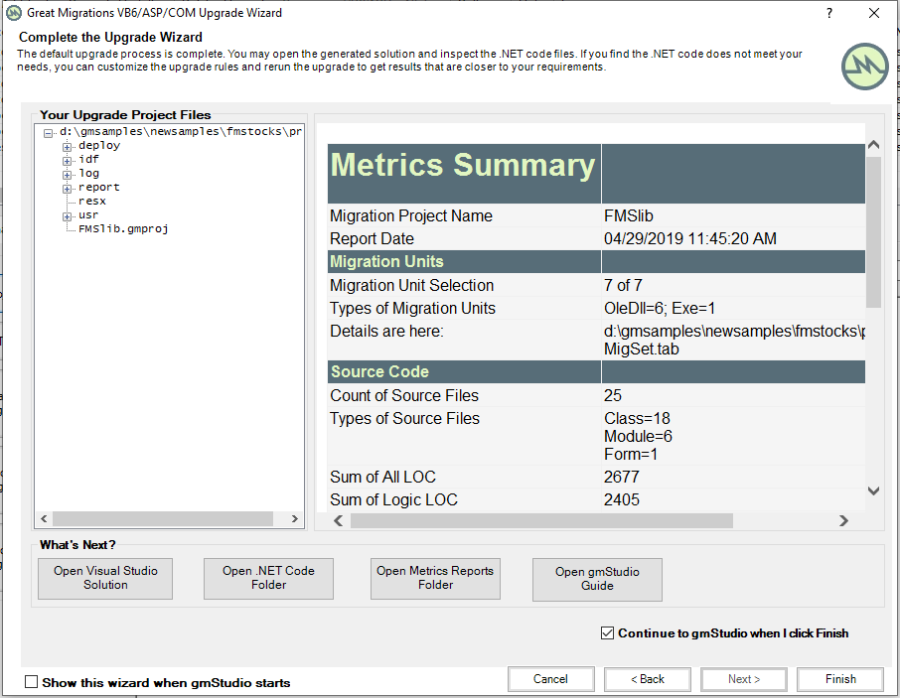Image resolution: width=900 pixels, height=698 pixels.
Task: Enable Show this wizard when gmStudio starts
Action: point(31,682)
